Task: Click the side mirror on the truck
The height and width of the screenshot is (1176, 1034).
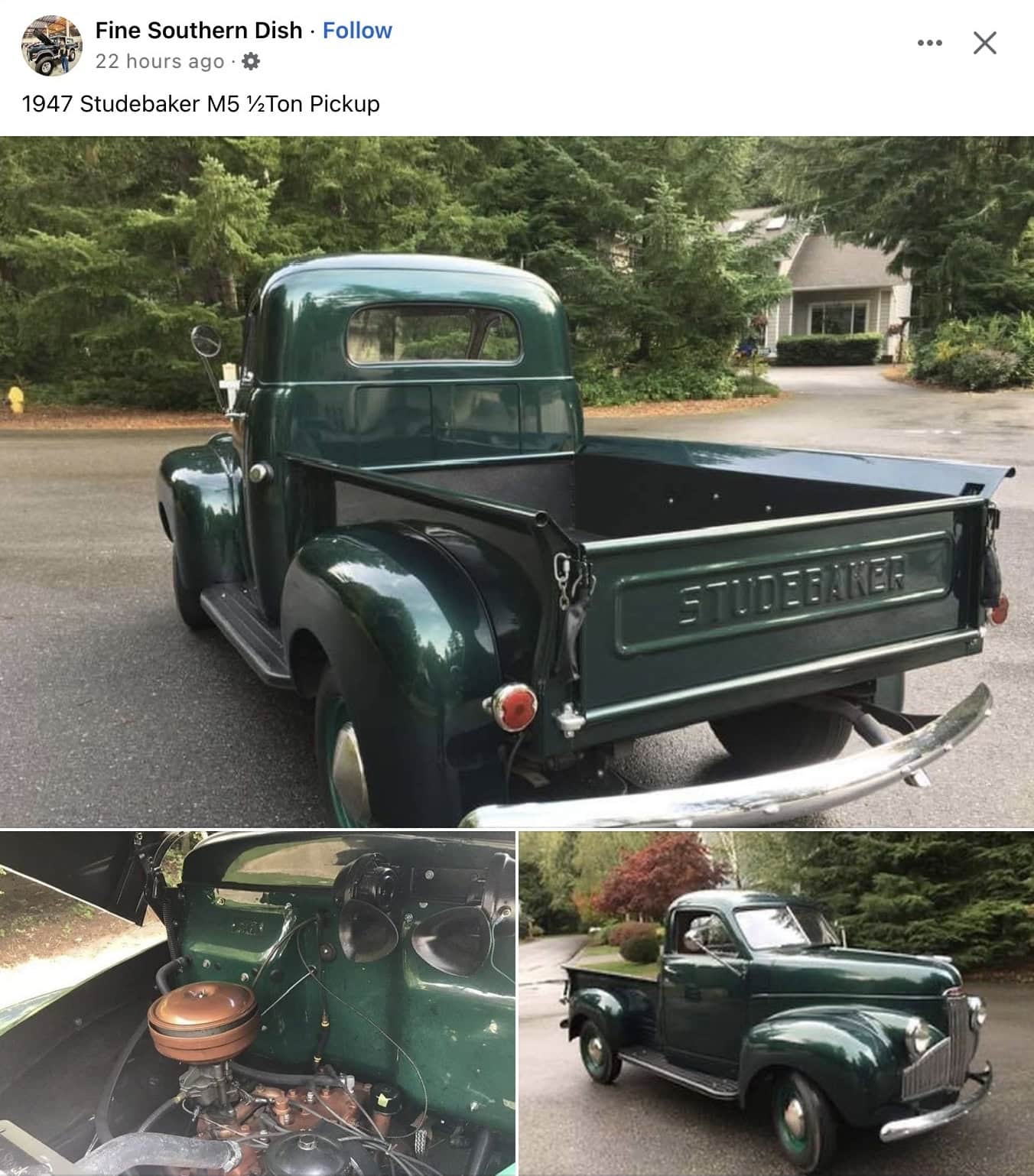Action: 206,342
